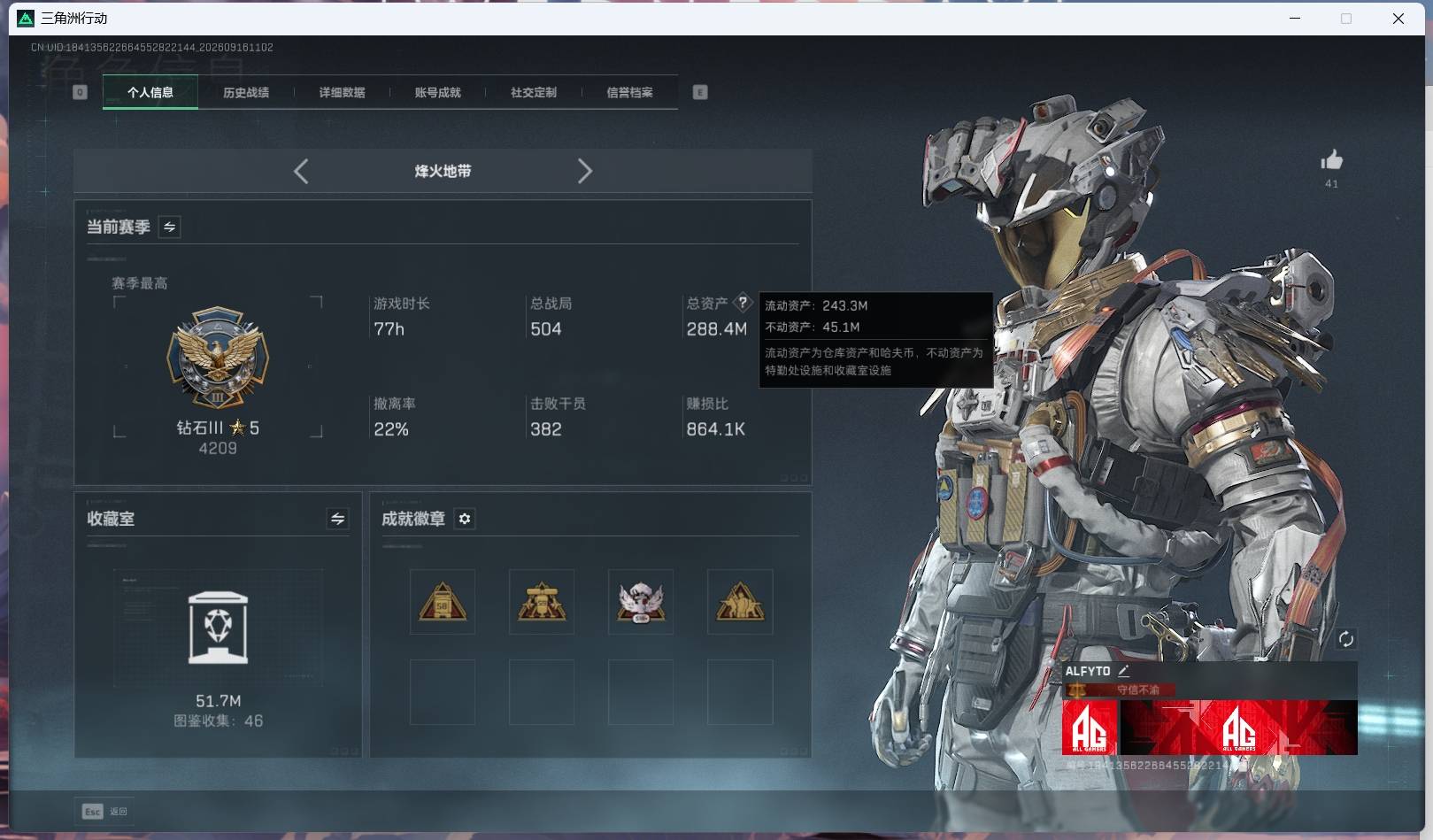Click the rank points 4209
Viewport: 1433px width, 840px height.
click(218, 449)
